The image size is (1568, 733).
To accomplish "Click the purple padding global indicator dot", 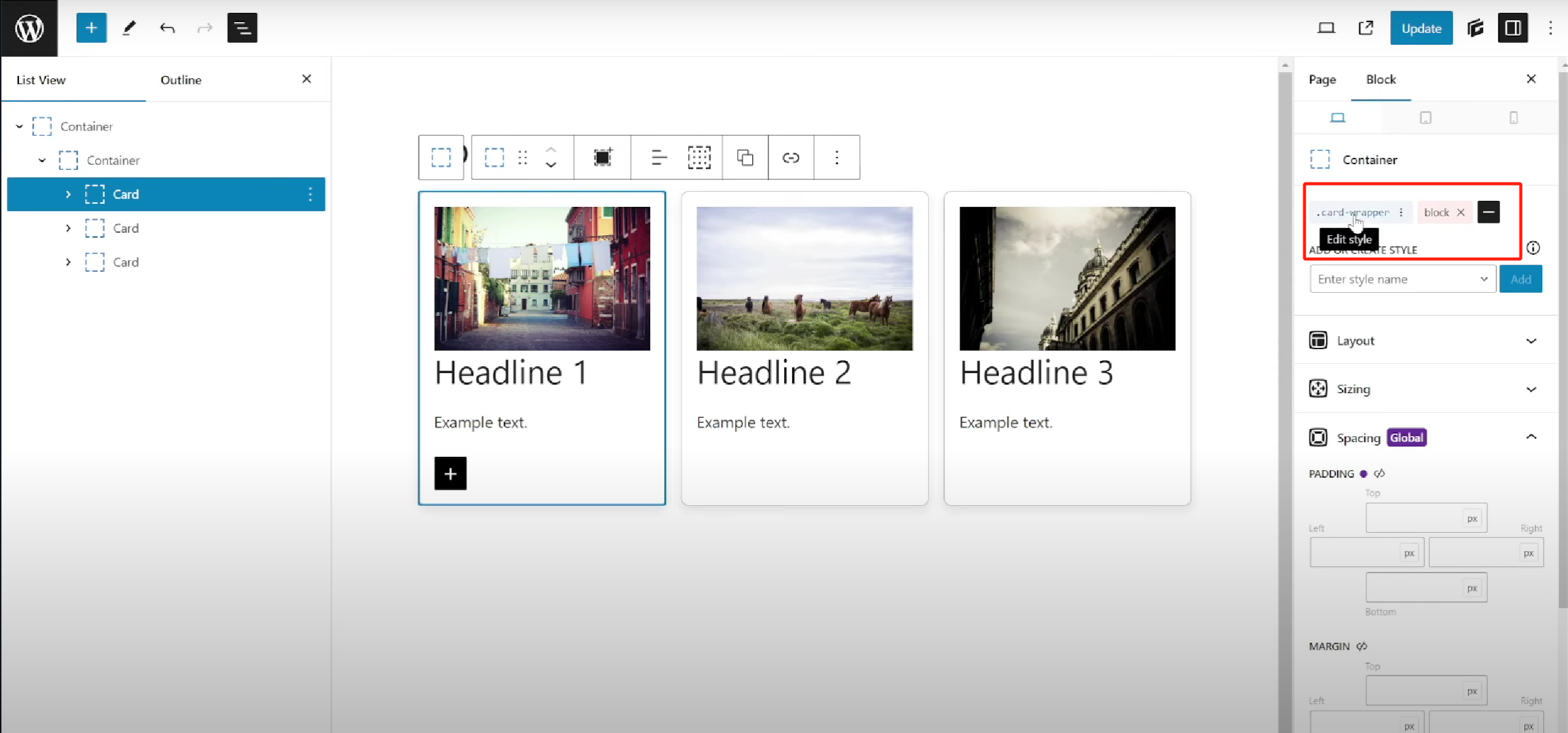I will [x=1363, y=473].
